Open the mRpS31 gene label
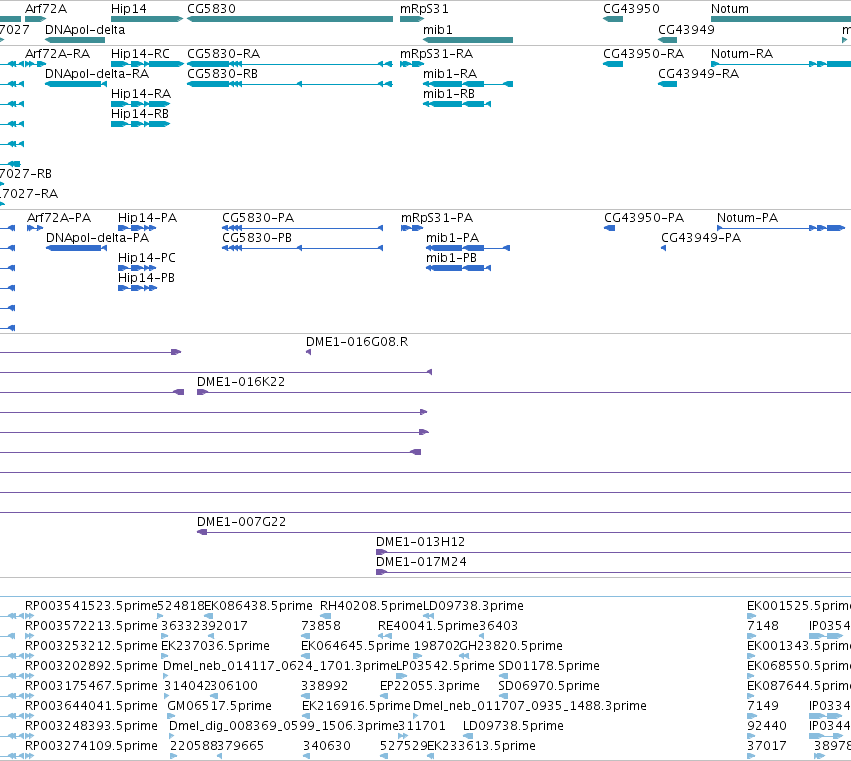 pyautogui.click(x=424, y=9)
